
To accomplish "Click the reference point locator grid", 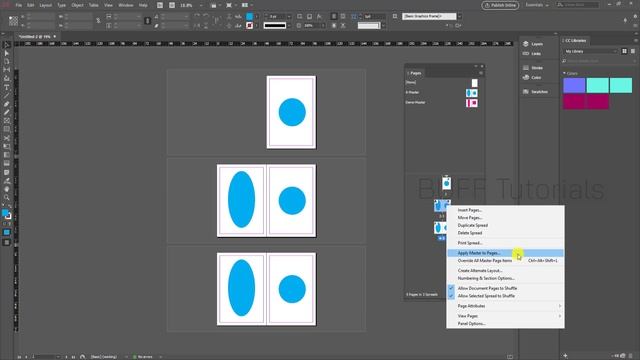I will (x=13, y=21).
